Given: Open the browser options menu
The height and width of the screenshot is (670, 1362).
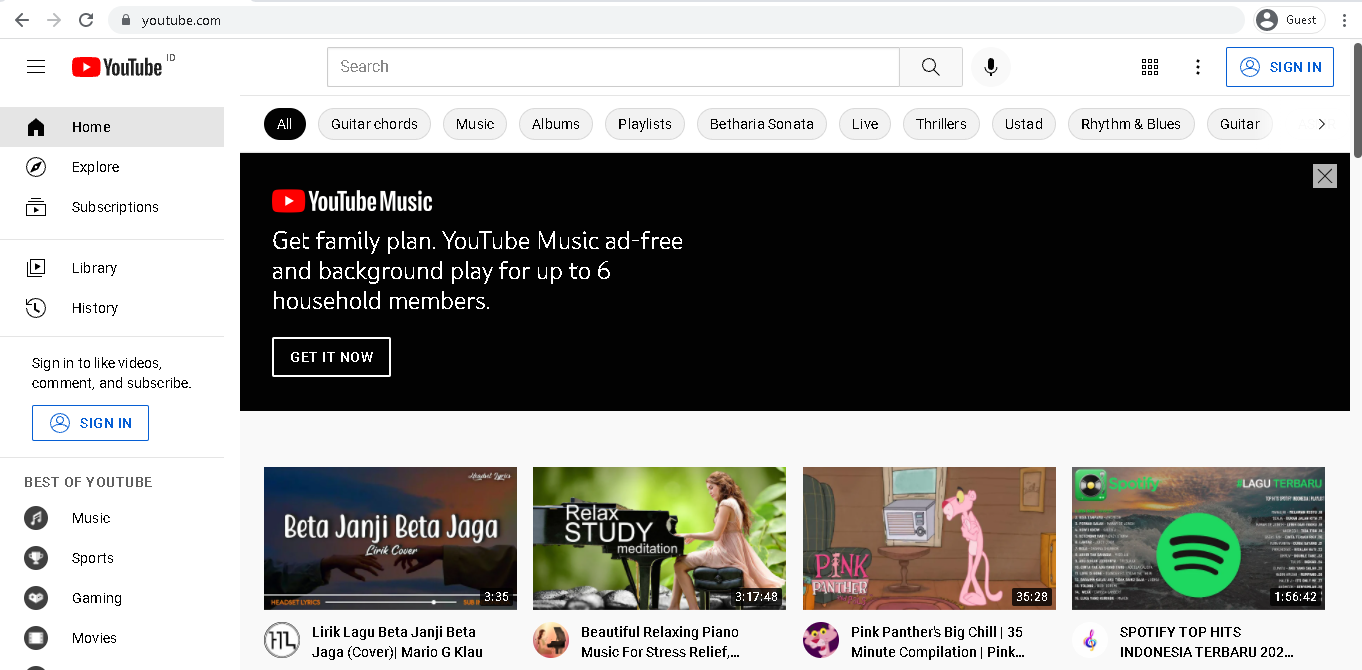Looking at the screenshot, I should 1343,19.
